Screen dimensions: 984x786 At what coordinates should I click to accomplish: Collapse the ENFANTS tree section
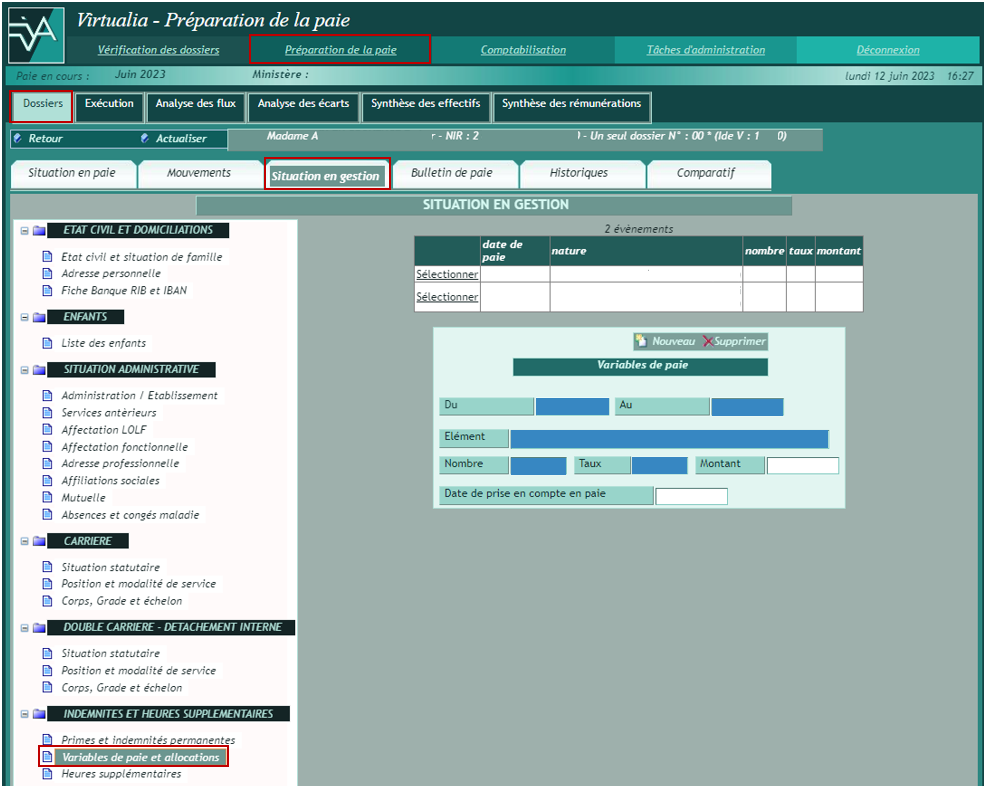click(x=23, y=318)
